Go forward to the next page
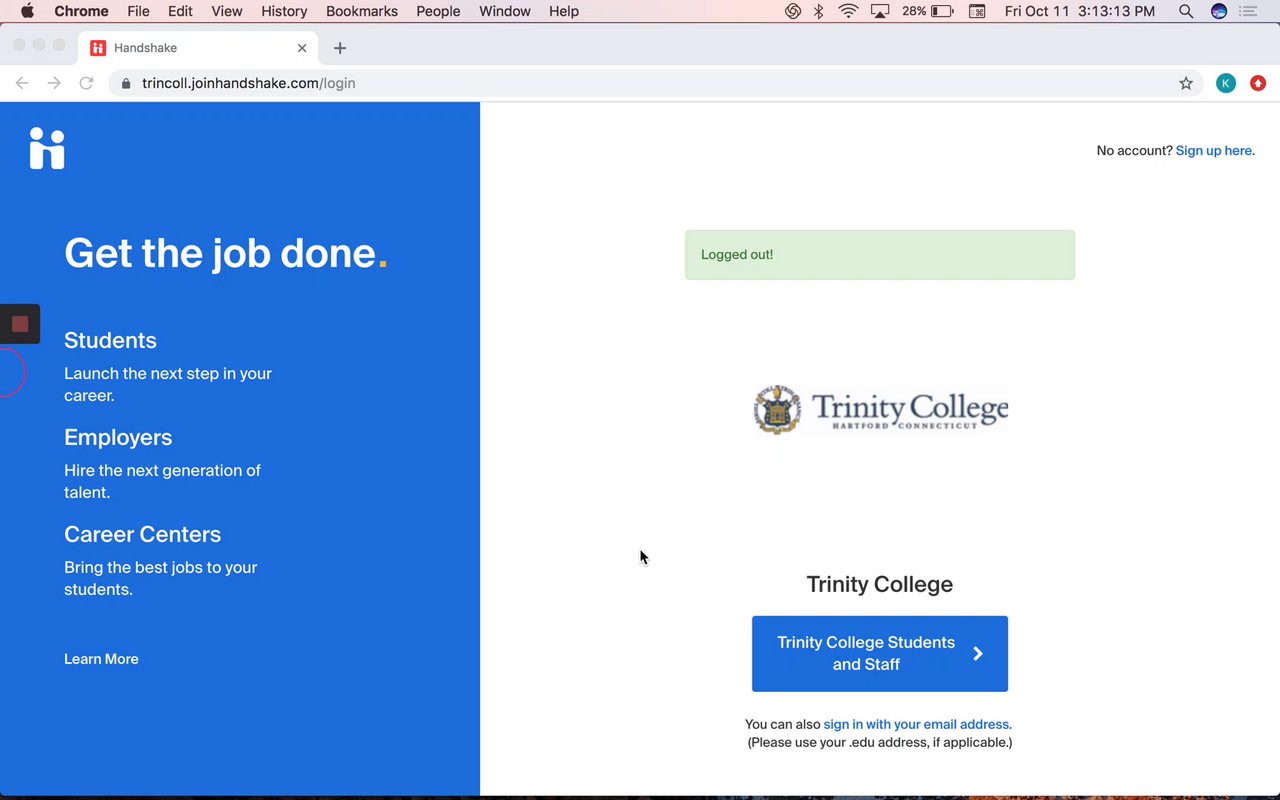 [x=54, y=83]
